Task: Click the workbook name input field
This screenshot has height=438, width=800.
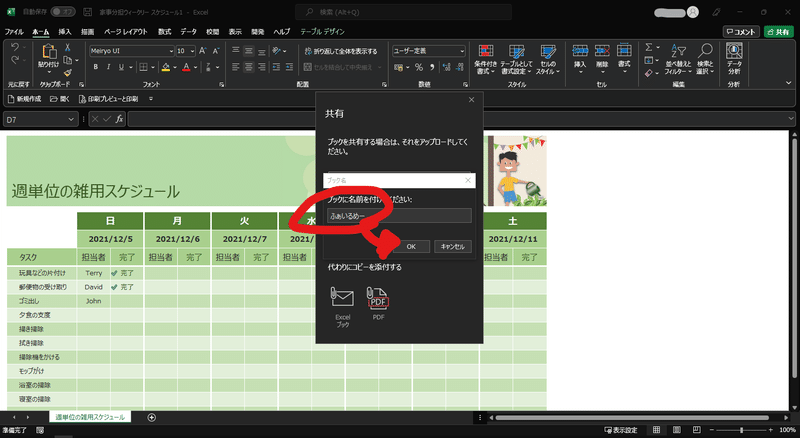Action: coord(399,215)
